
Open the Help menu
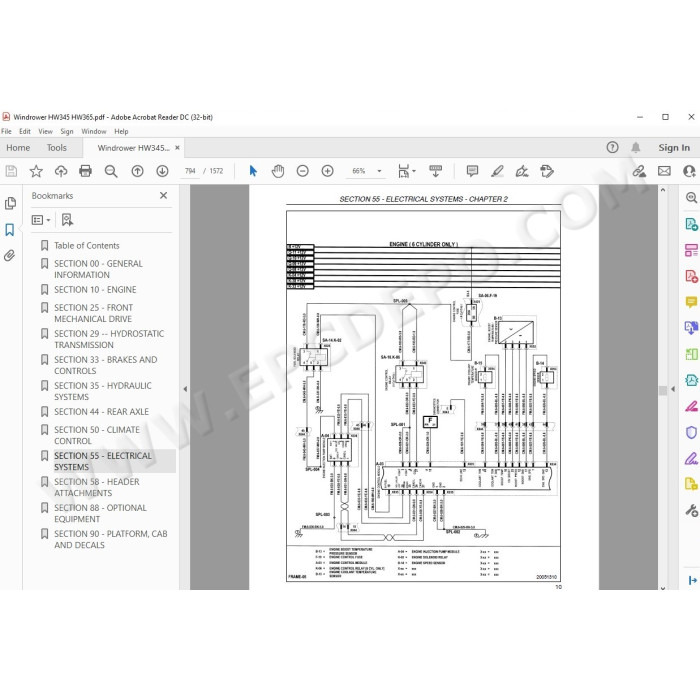coord(121,131)
